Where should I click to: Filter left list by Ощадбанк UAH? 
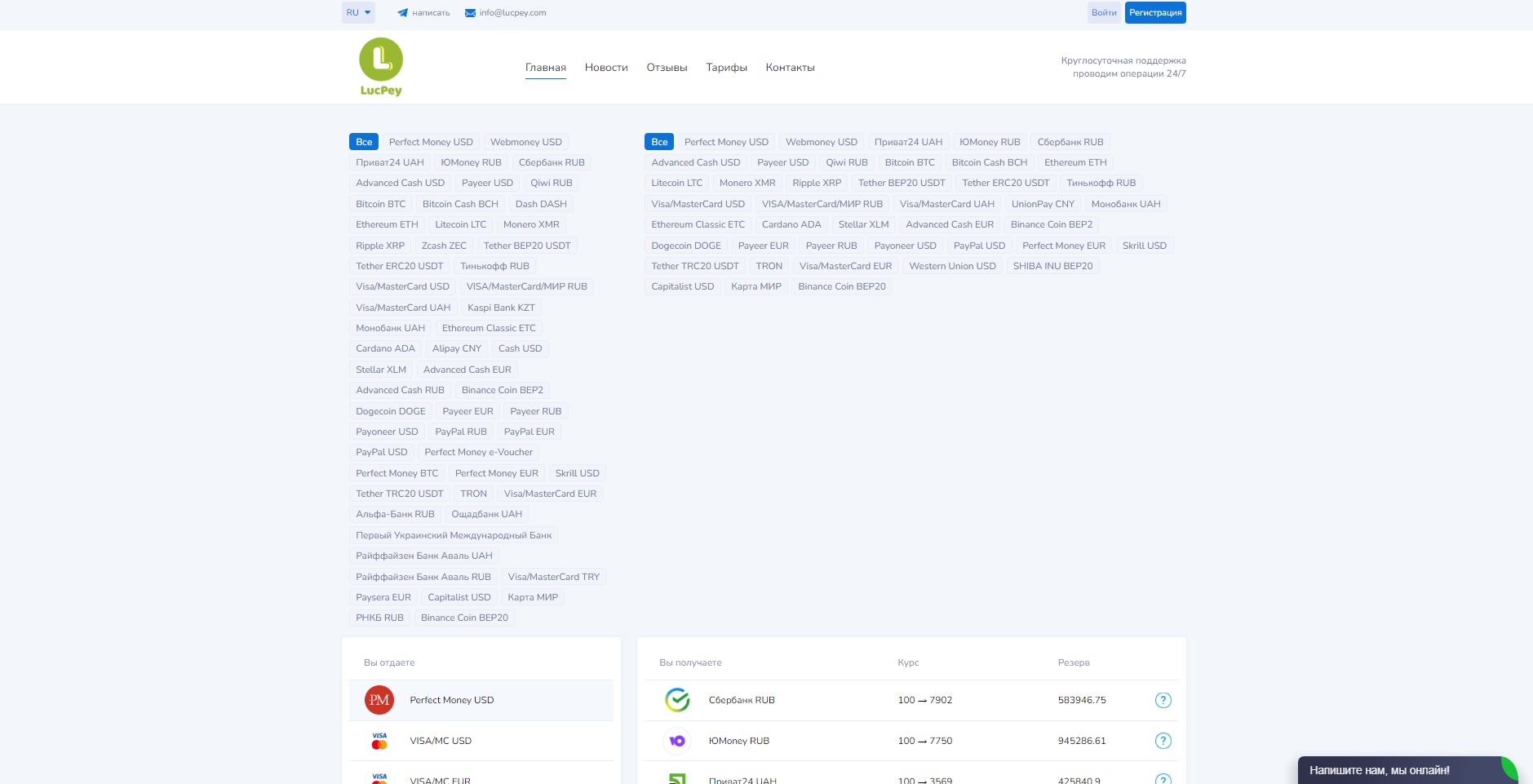point(486,514)
